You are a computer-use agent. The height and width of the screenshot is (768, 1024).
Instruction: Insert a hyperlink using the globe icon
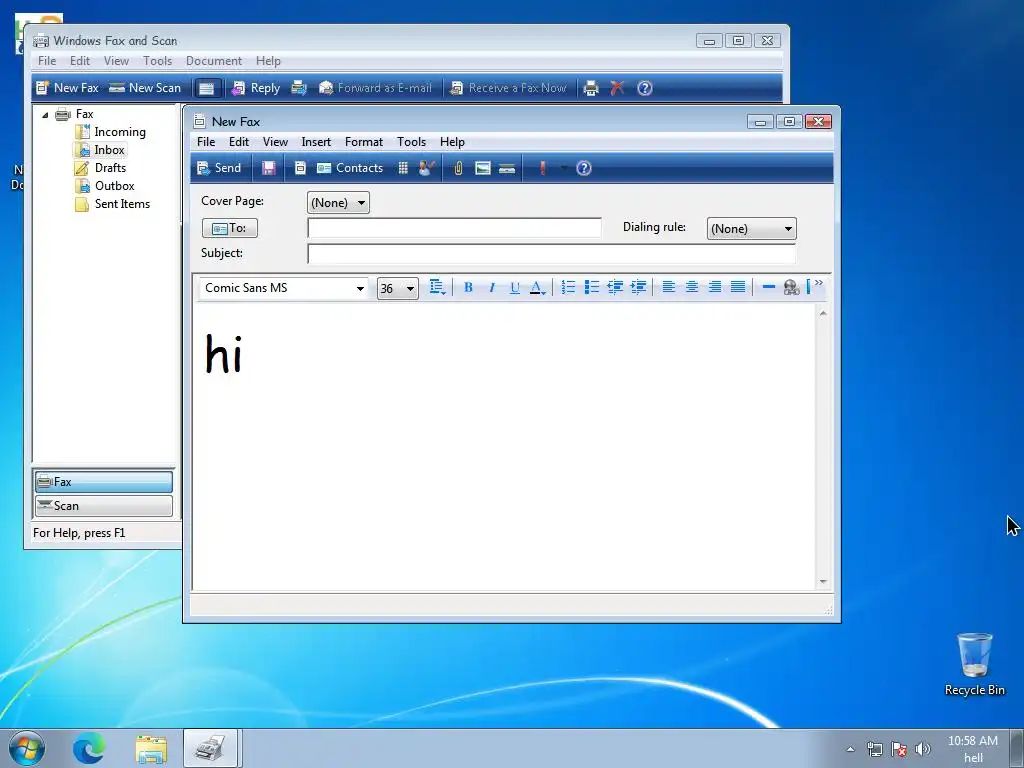tap(792, 287)
